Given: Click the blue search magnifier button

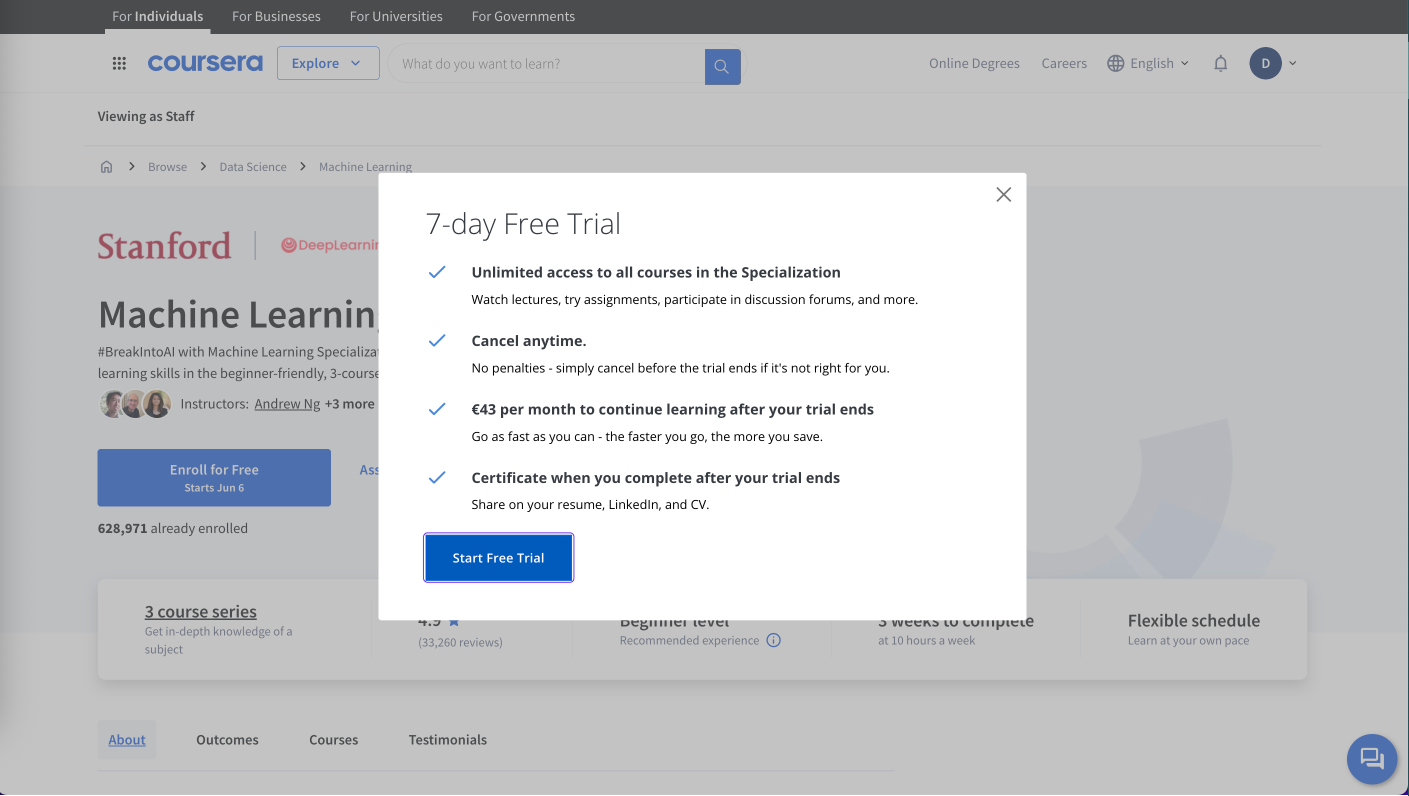Looking at the screenshot, I should pos(722,67).
